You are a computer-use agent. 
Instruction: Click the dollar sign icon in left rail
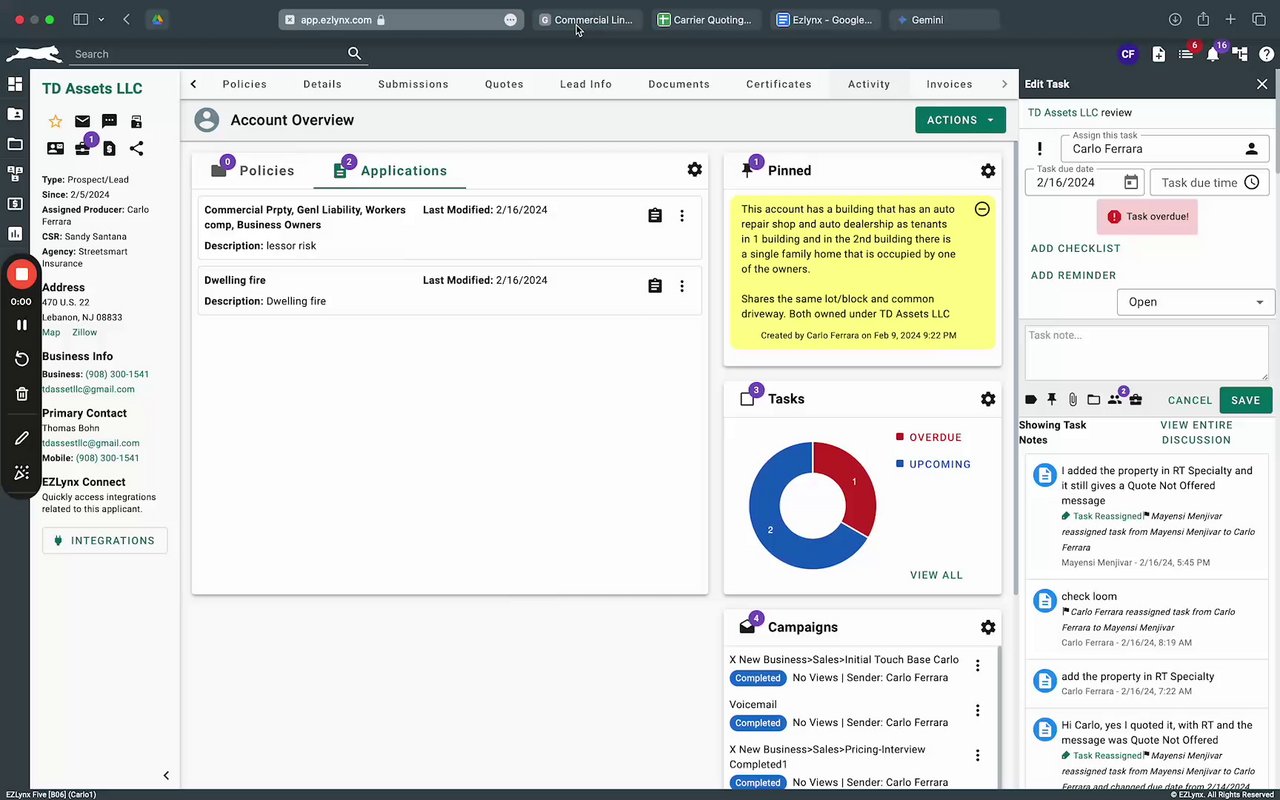point(15,204)
